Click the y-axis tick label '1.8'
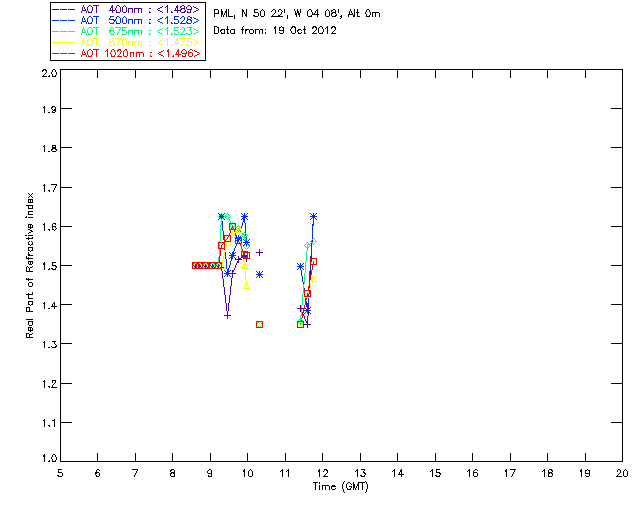Image resolution: width=640 pixels, height=512 pixels. pyautogui.click(x=49, y=148)
